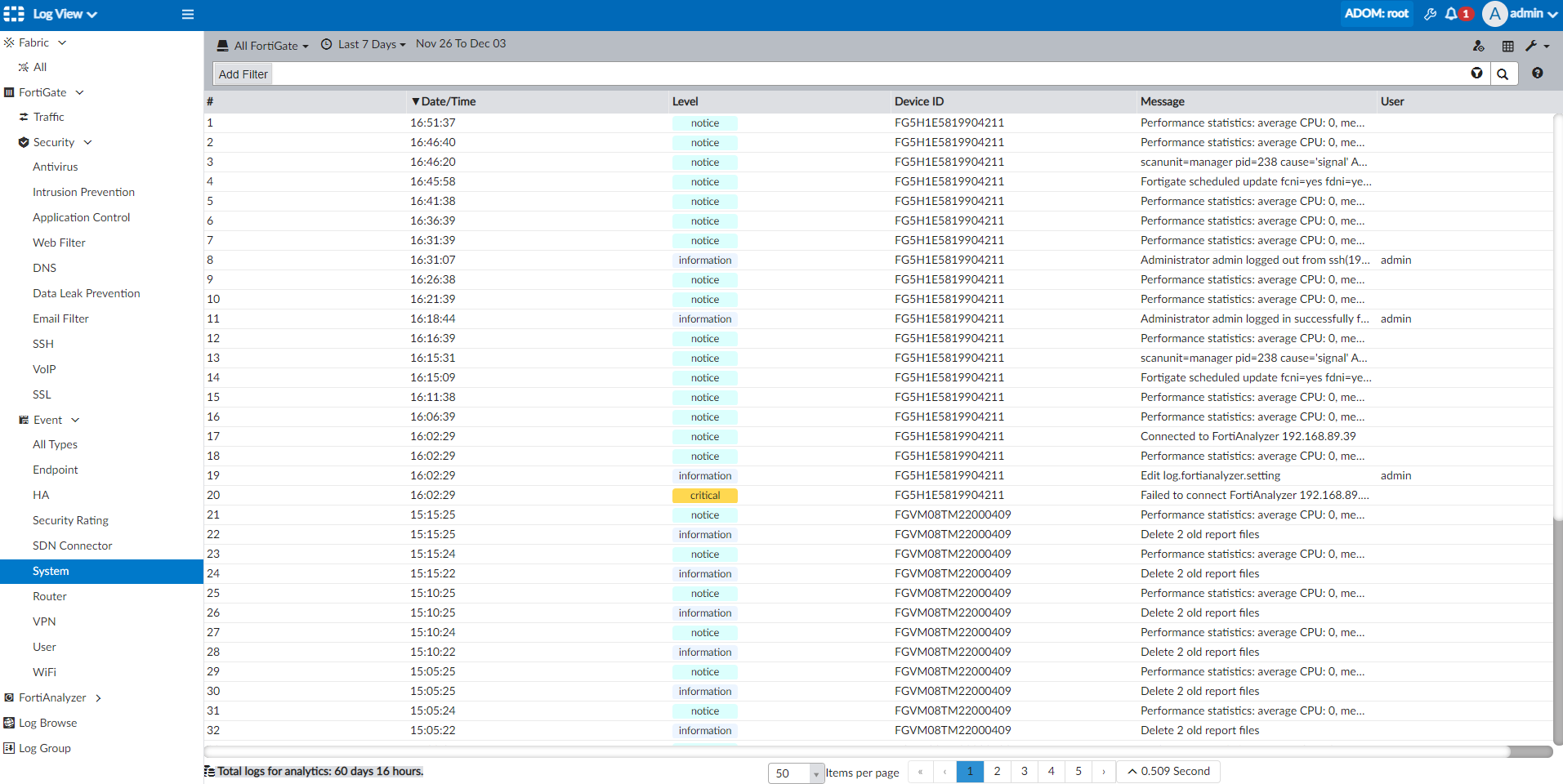Click the search magnifier icon
The width and height of the screenshot is (1563, 784).
tap(1503, 74)
